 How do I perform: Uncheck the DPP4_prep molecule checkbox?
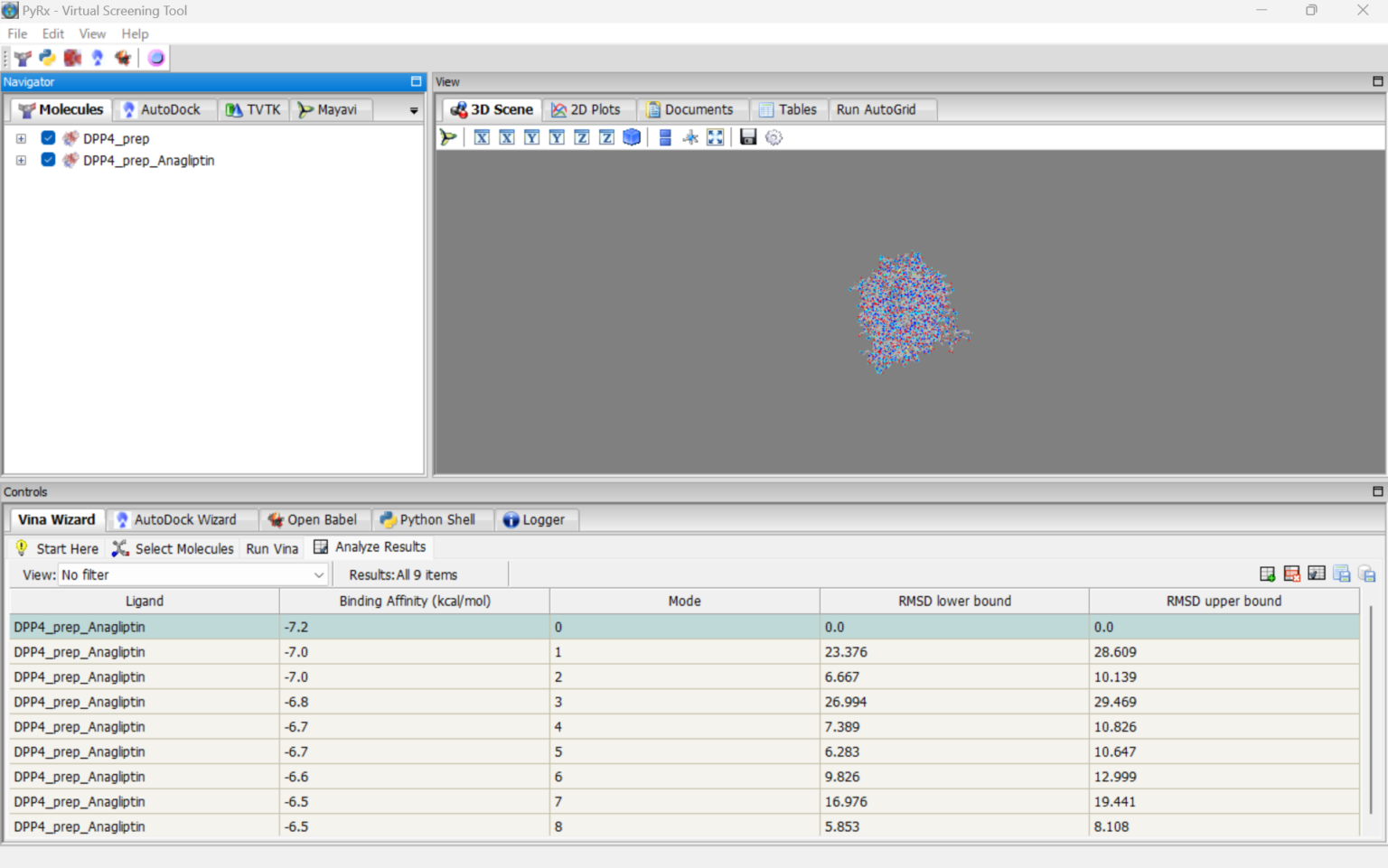(48, 138)
